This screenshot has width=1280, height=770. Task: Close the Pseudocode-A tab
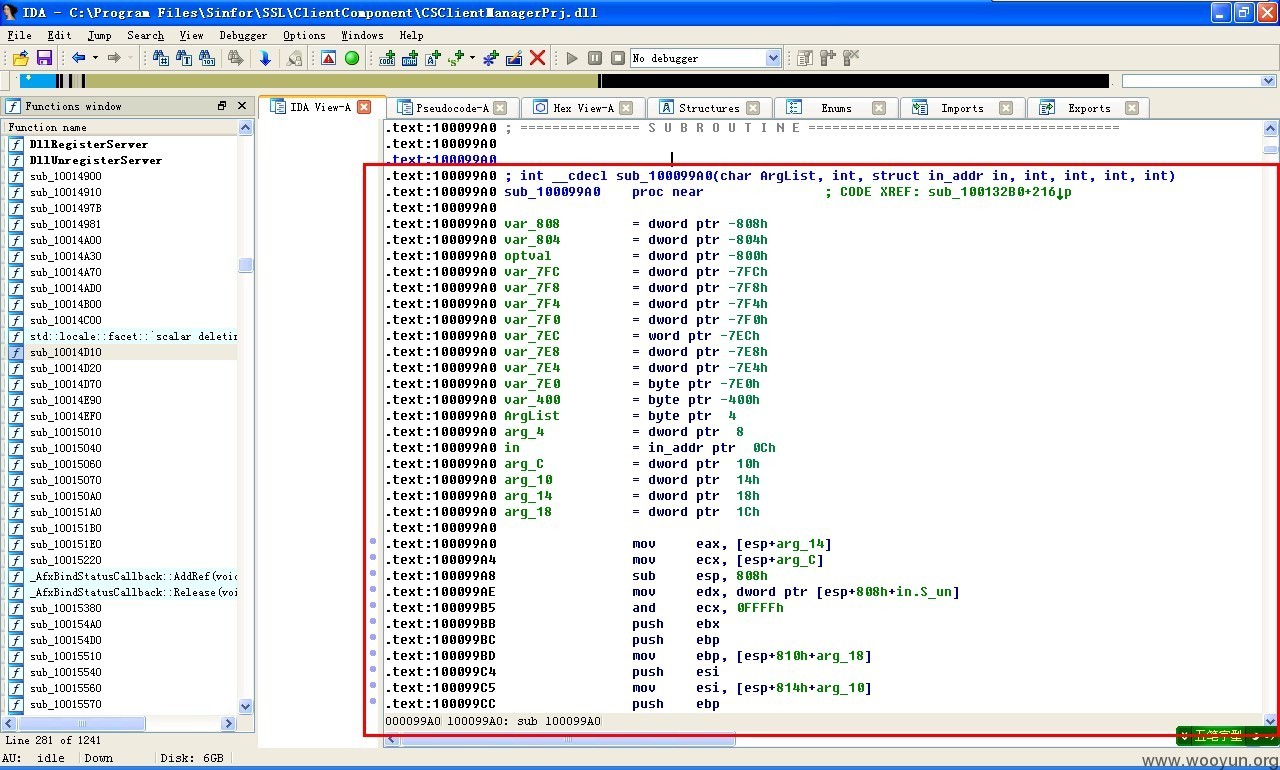(500, 108)
